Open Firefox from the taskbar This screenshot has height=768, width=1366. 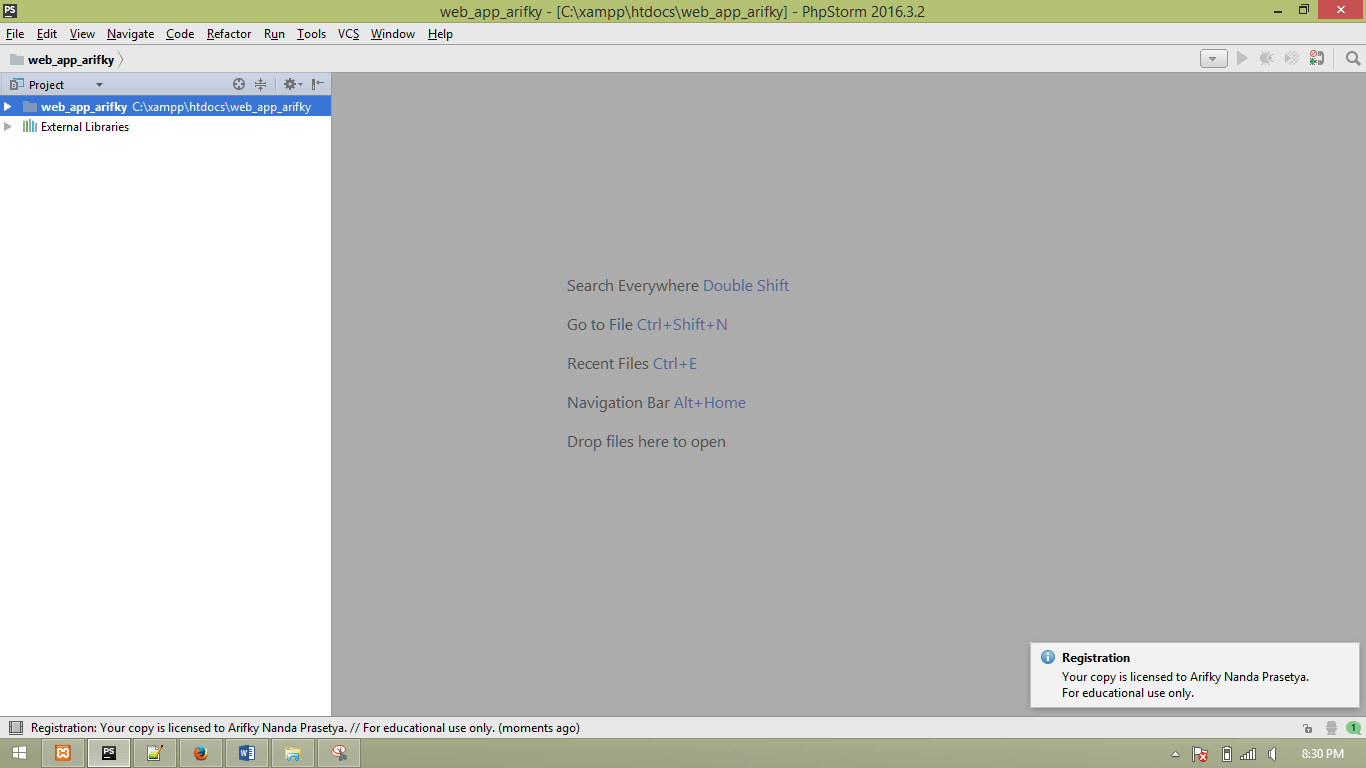[x=201, y=753]
